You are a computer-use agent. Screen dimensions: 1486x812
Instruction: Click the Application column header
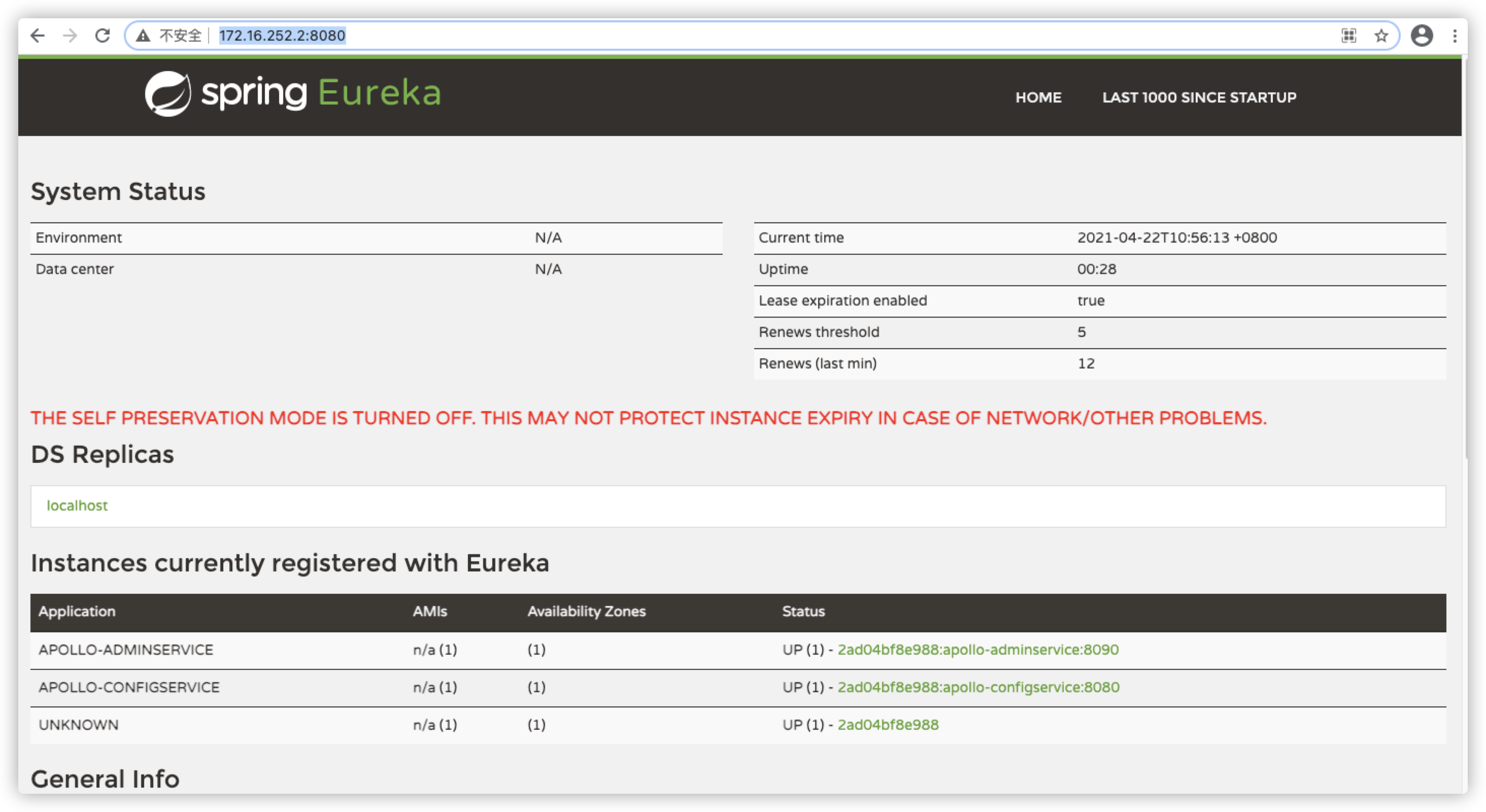click(x=77, y=612)
